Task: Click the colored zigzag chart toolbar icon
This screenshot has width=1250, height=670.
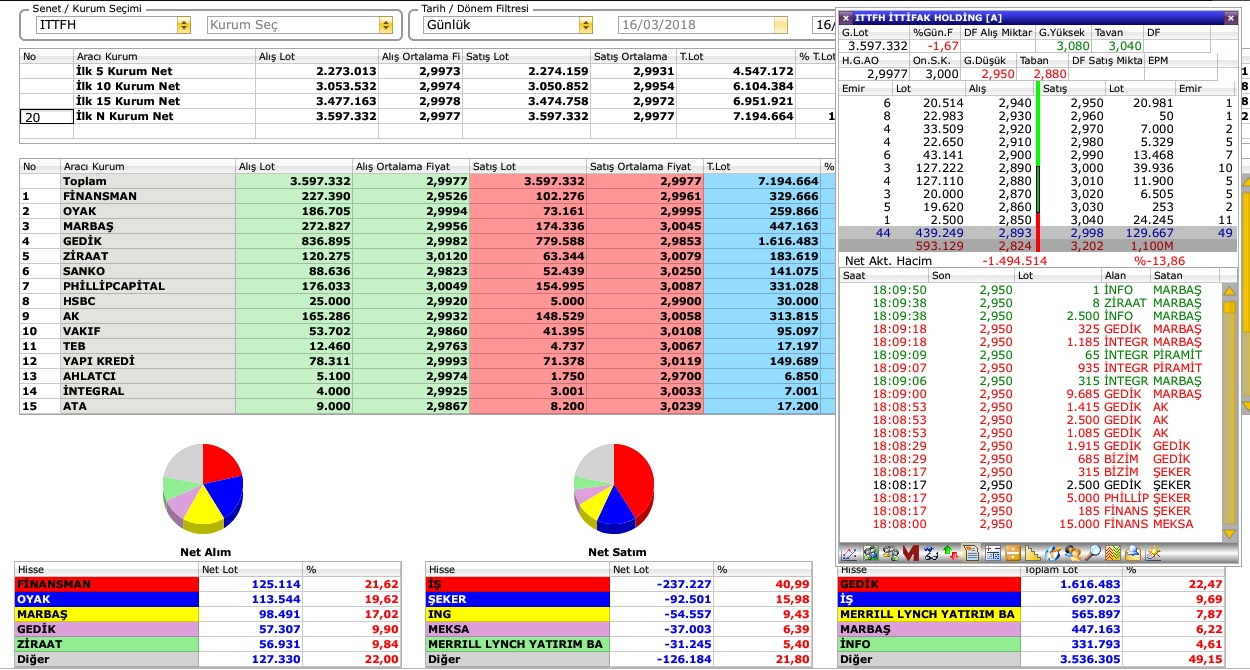Action: [x=1113, y=552]
